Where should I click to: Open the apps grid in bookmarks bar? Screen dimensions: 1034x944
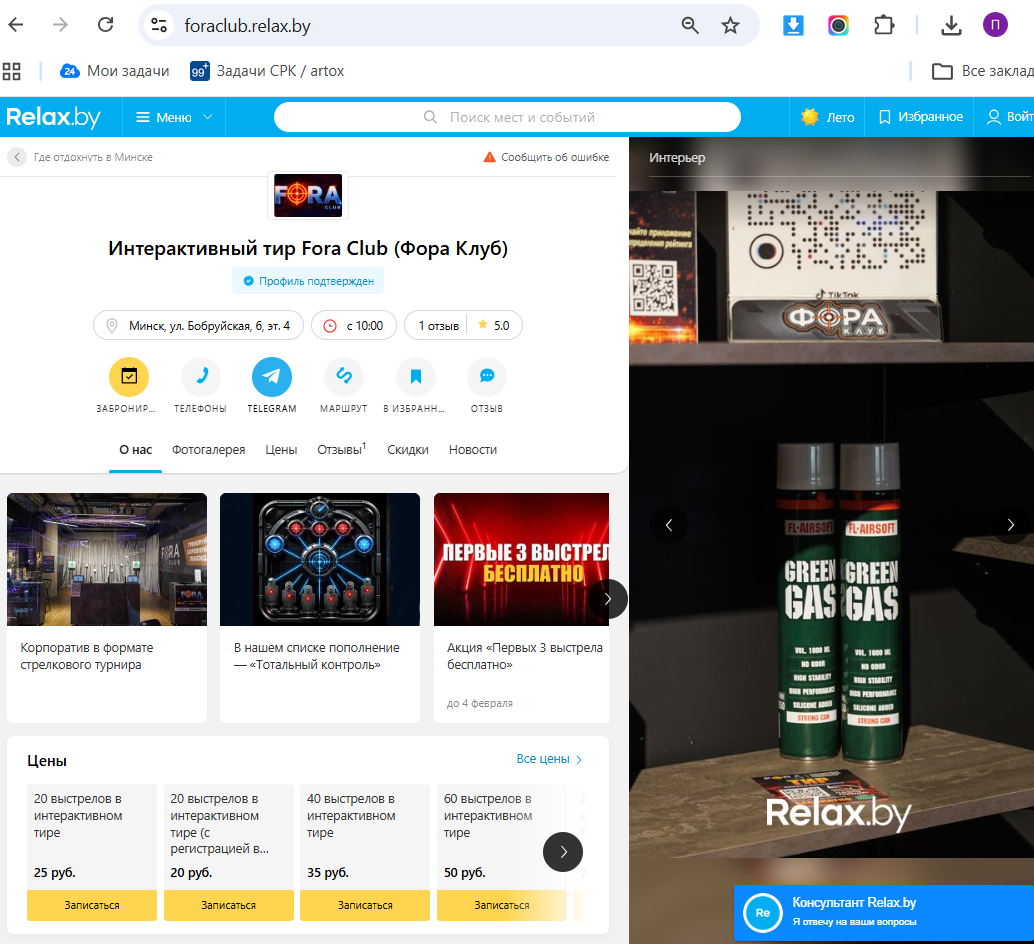[x=12, y=71]
